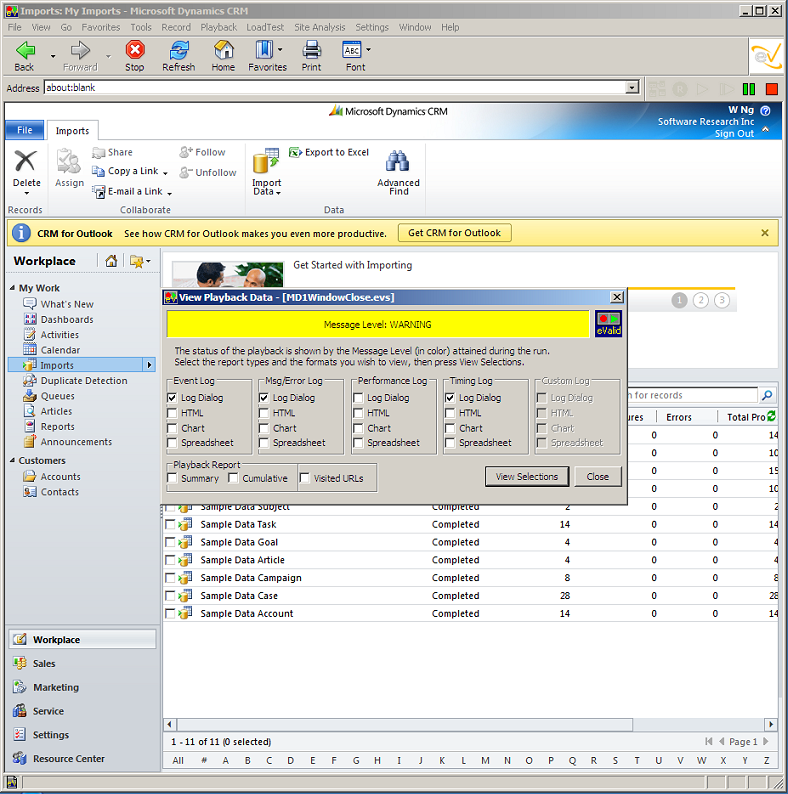Check Event Log HTML checkbox
The height and width of the screenshot is (794, 788).
coord(172,413)
